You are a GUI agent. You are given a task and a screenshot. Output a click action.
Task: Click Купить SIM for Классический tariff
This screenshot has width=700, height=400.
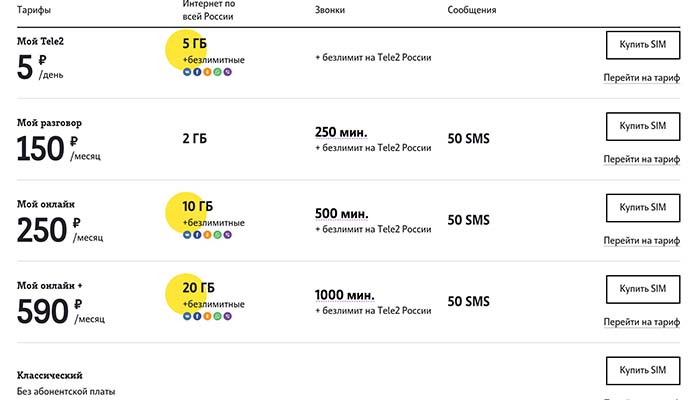(643, 371)
